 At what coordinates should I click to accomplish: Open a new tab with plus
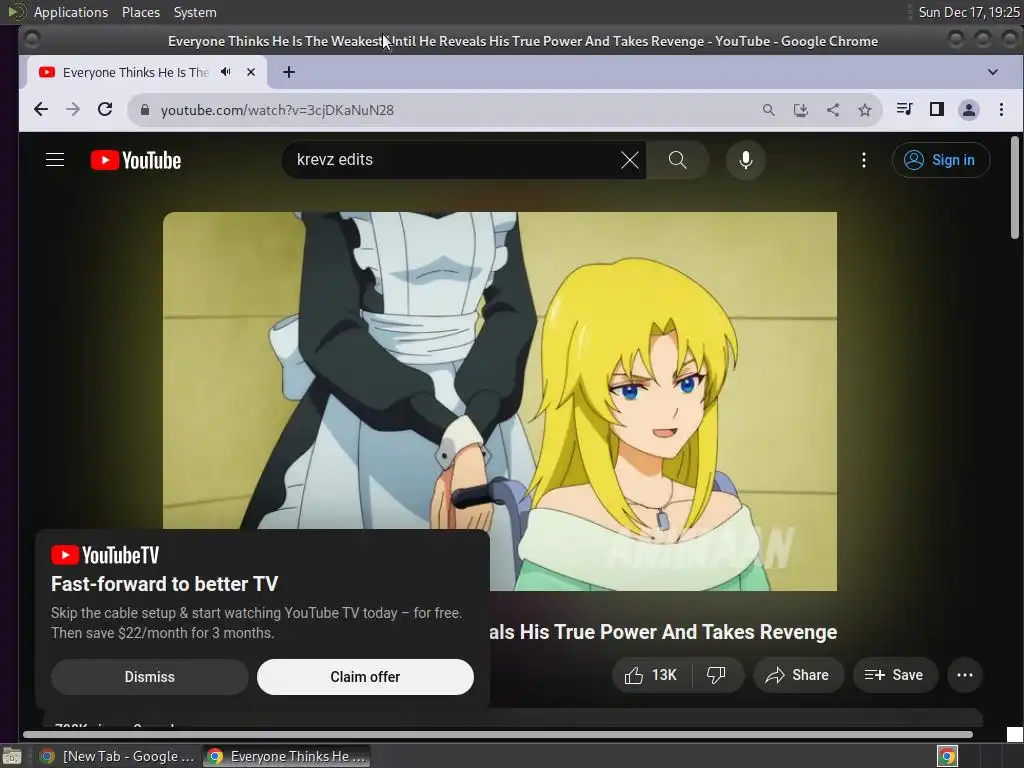[x=289, y=72]
